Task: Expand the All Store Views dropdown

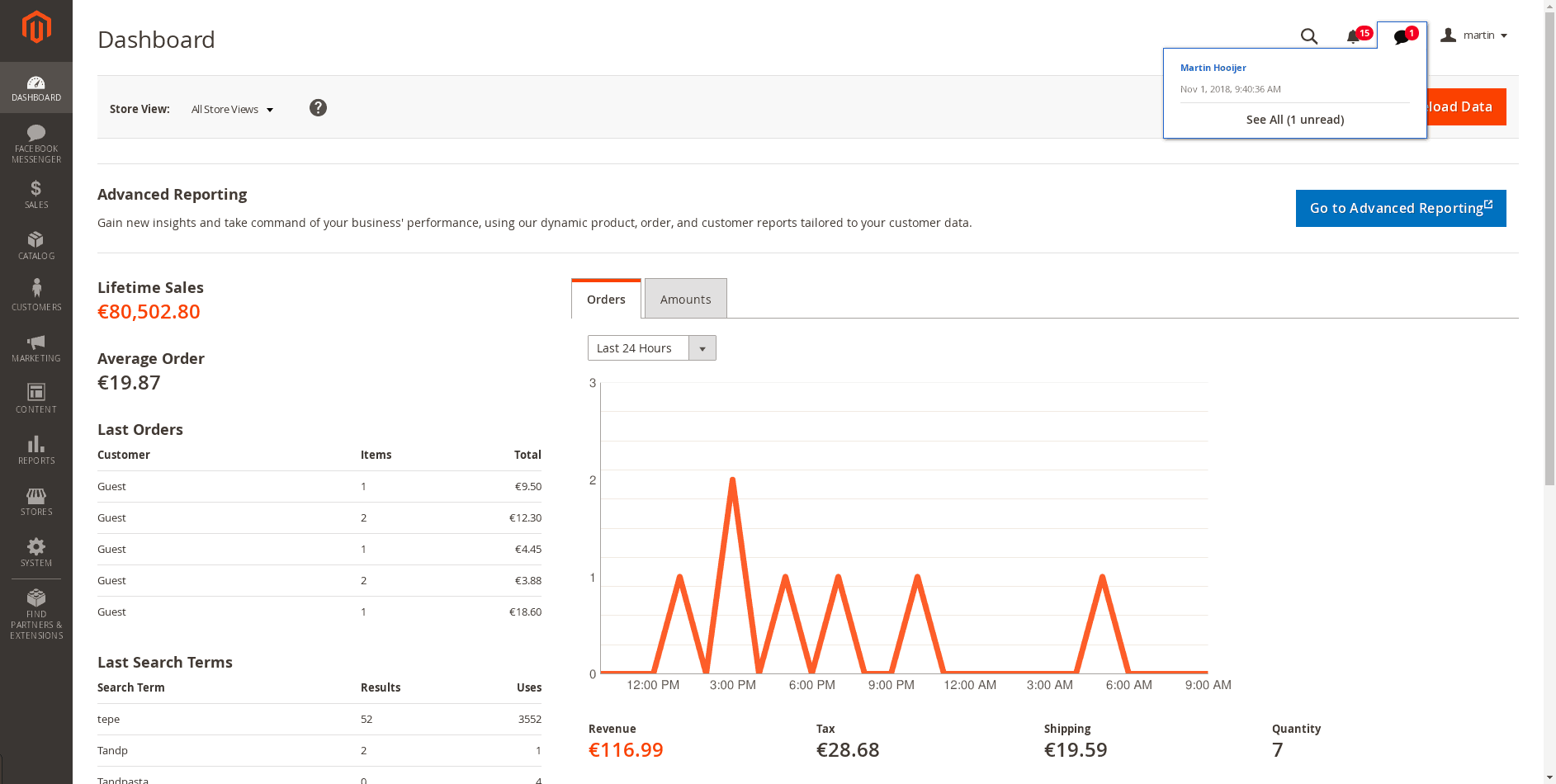Action: coord(232,109)
